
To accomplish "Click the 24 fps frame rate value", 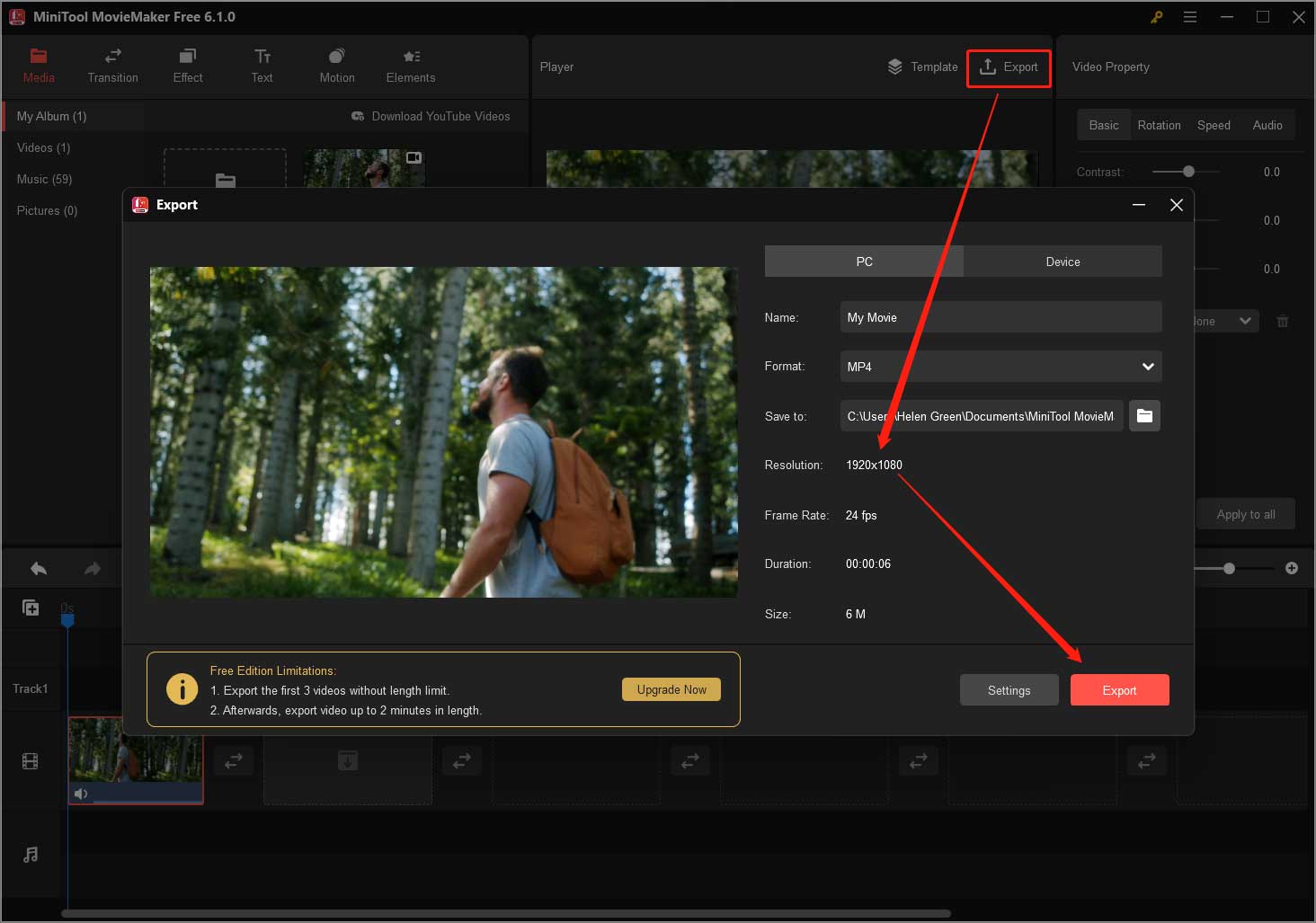I will tap(861, 515).
